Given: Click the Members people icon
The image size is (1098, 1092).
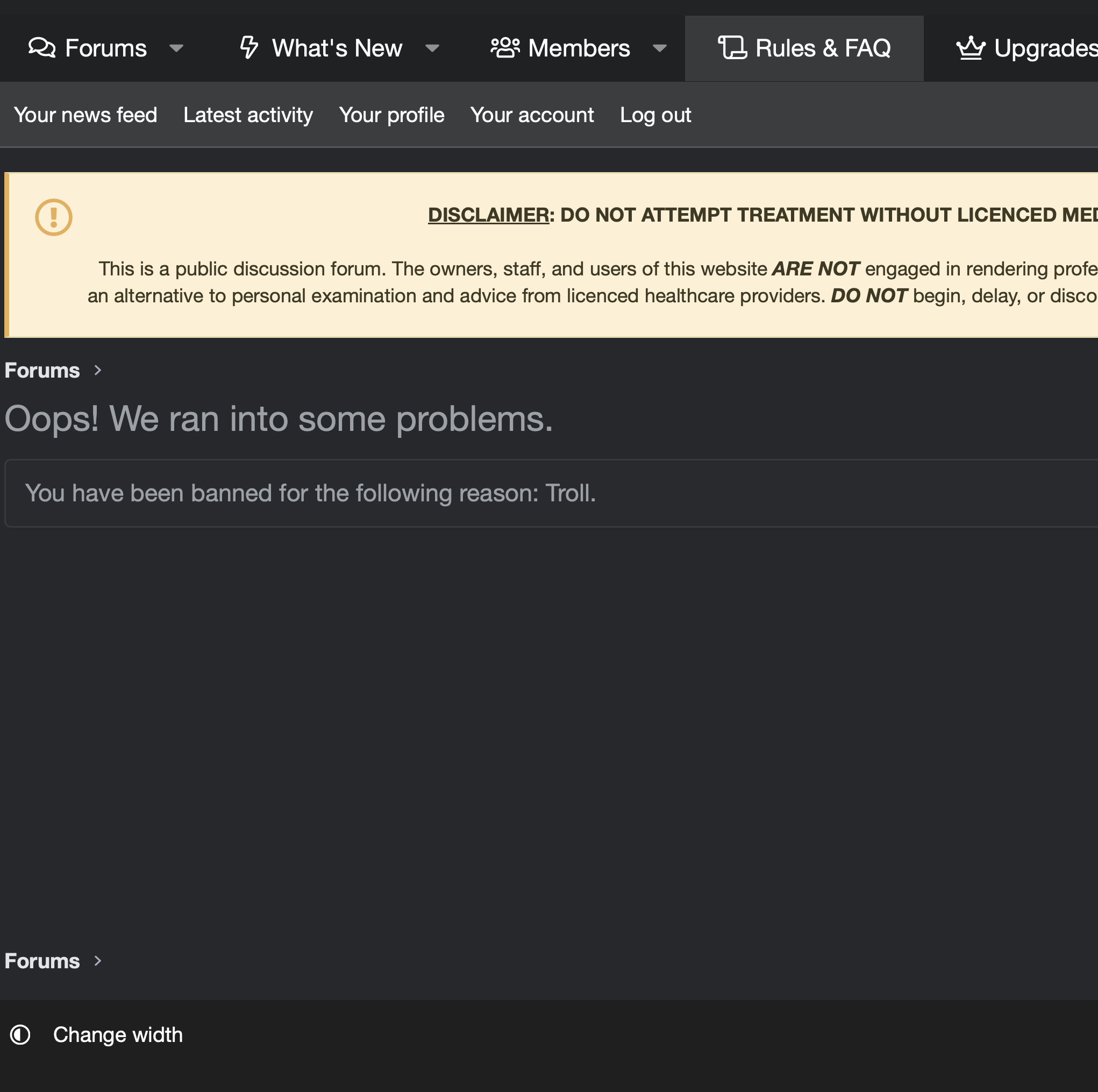Looking at the screenshot, I should click(x=505, y=48).
